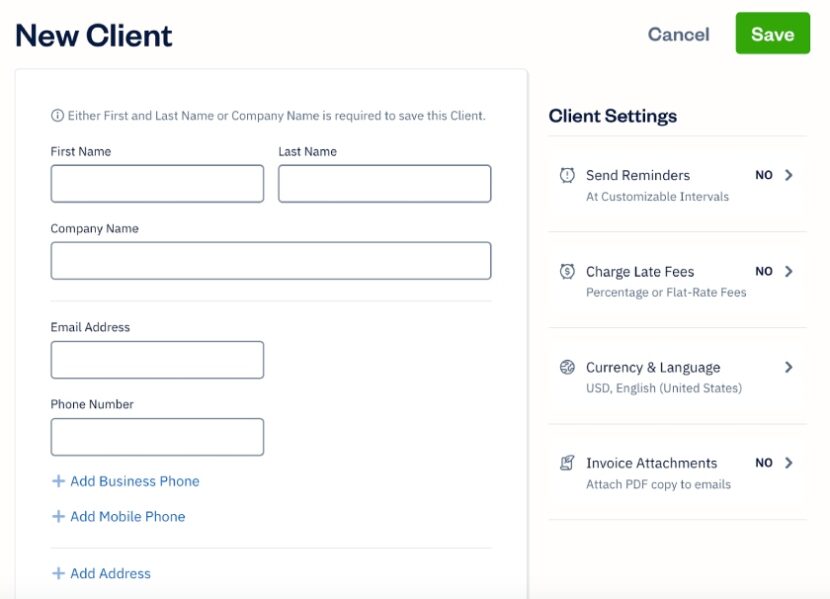This screenshot has height=599, width=830.
Task: Expand the Charge Late Fees settings chevron
Action: (x=789, y=270)
